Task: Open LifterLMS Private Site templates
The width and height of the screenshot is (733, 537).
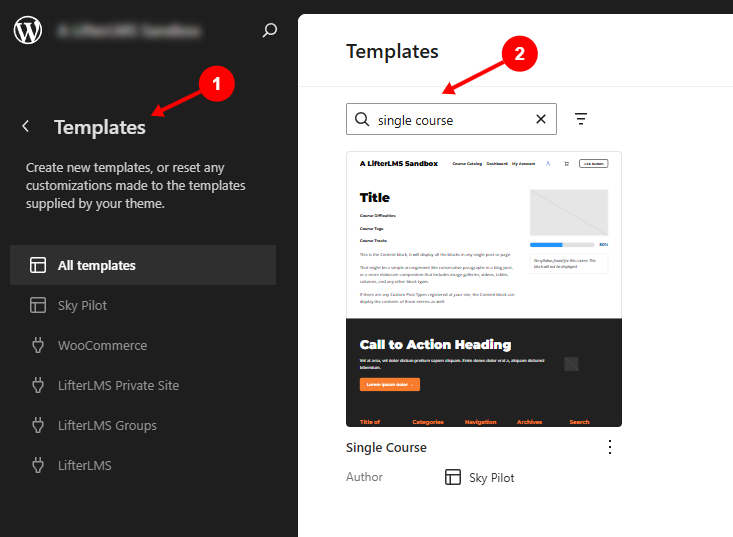Action: pyautogui.click(x=143, y=385)
